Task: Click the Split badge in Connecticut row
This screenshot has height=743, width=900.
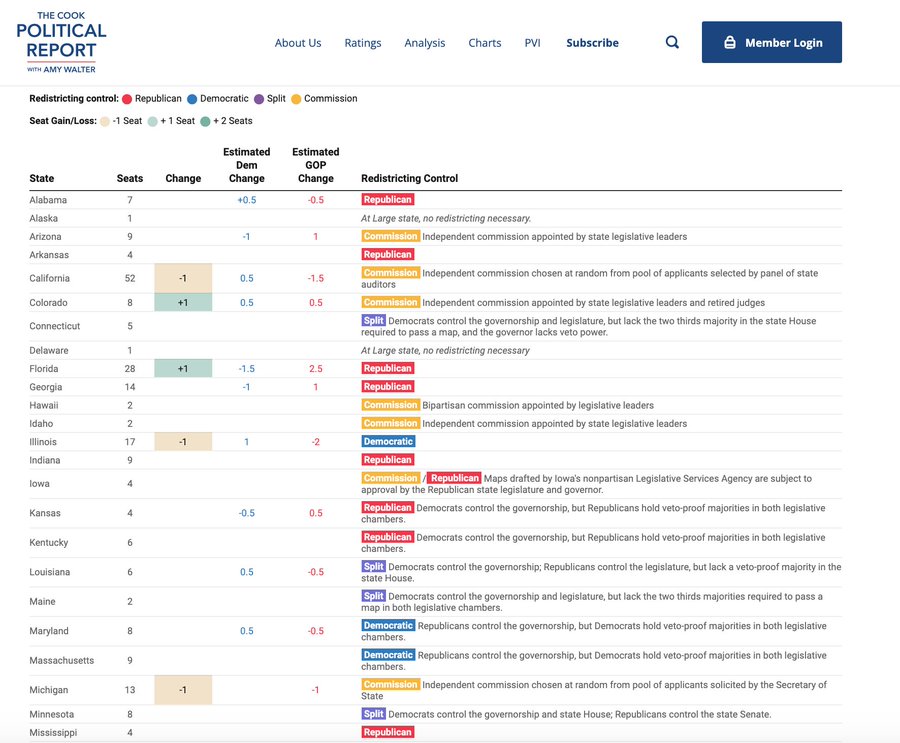Action: click(373, 320)
